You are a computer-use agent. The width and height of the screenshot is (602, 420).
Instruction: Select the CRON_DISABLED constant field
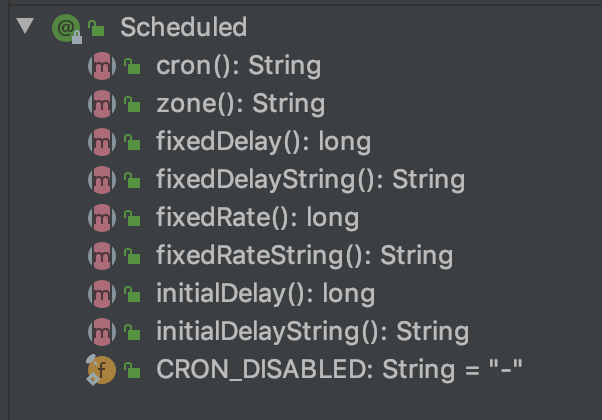[339, 370]
